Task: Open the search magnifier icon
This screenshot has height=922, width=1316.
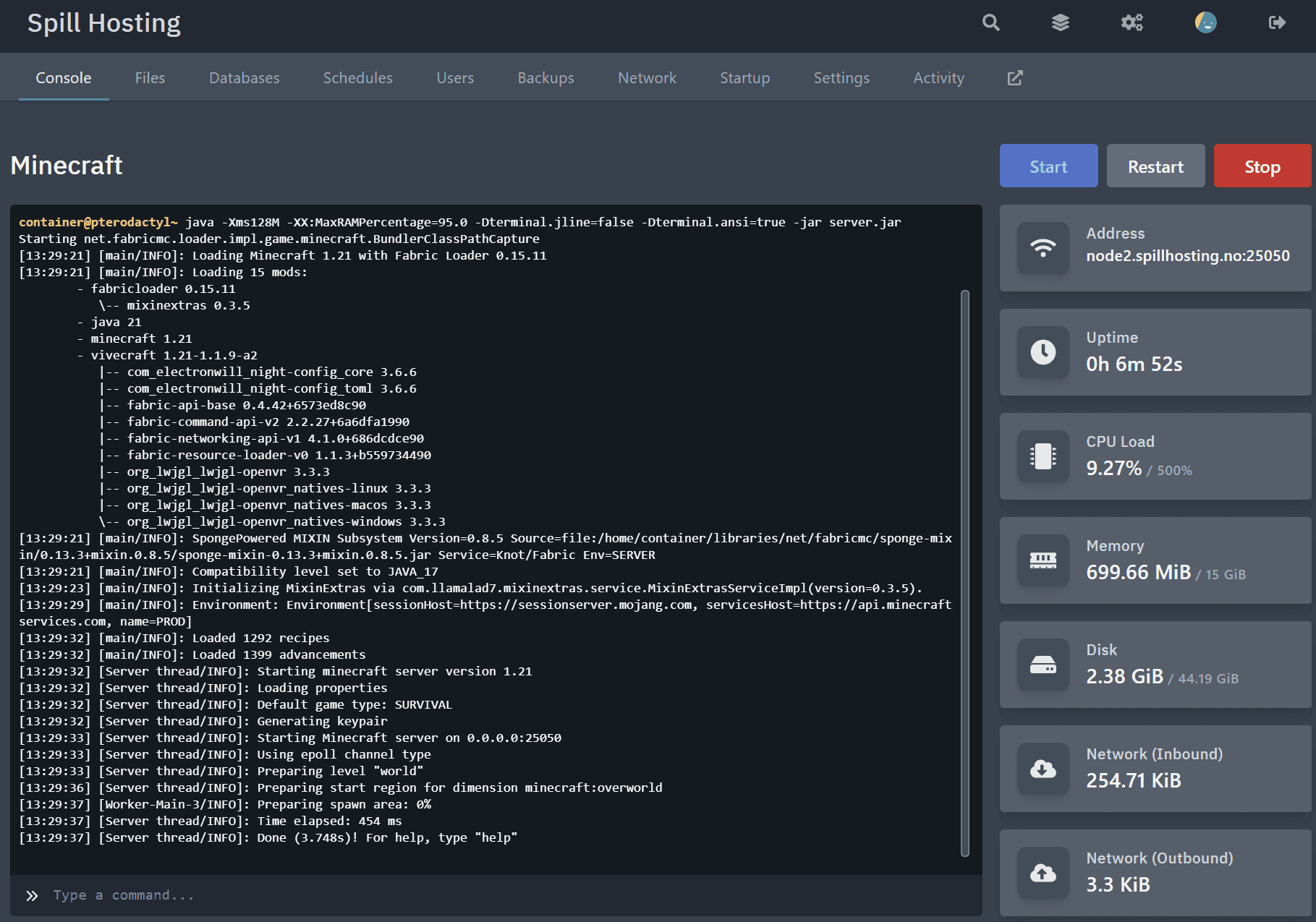Action: click(x=991, y=23)
